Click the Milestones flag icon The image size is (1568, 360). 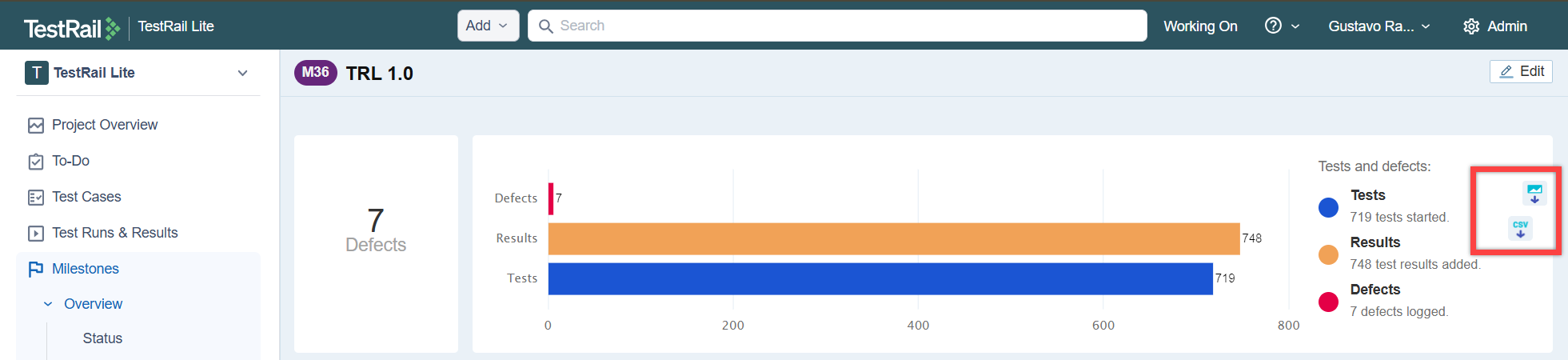[x=36, y=270]
